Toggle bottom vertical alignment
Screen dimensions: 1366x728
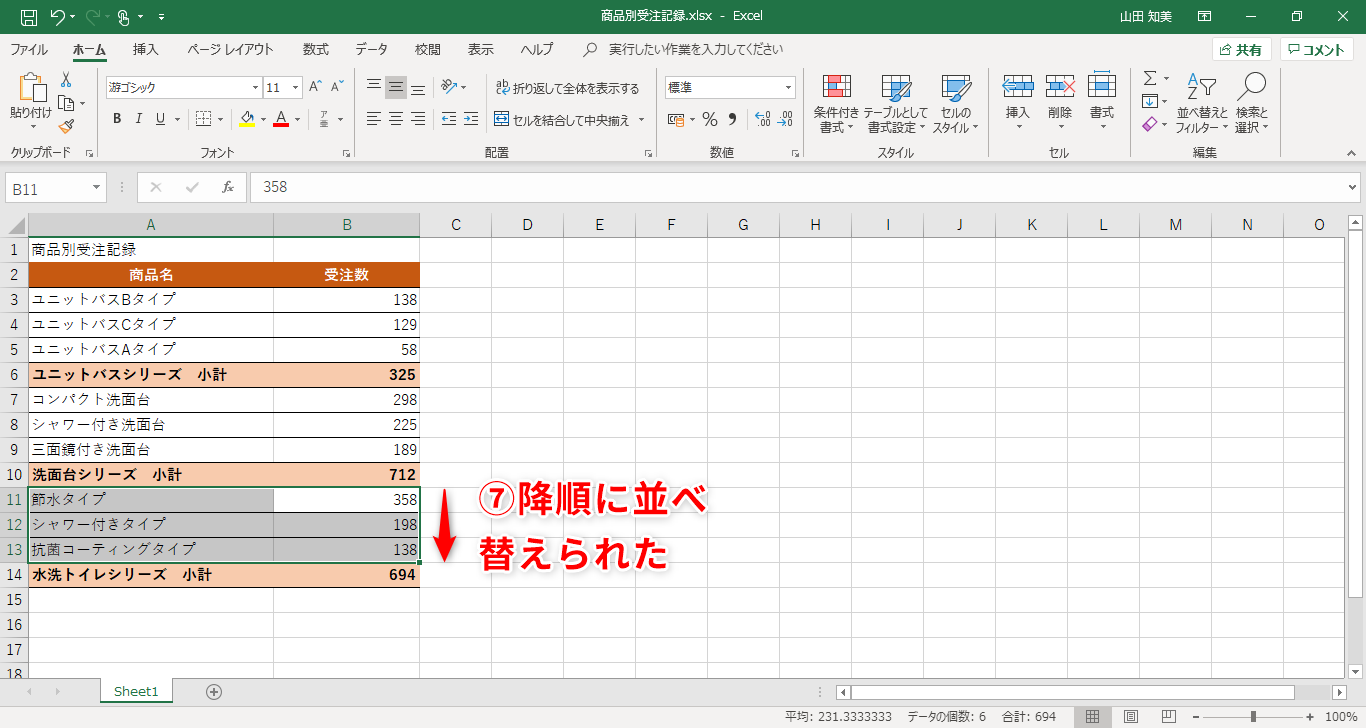coord(418,87)
